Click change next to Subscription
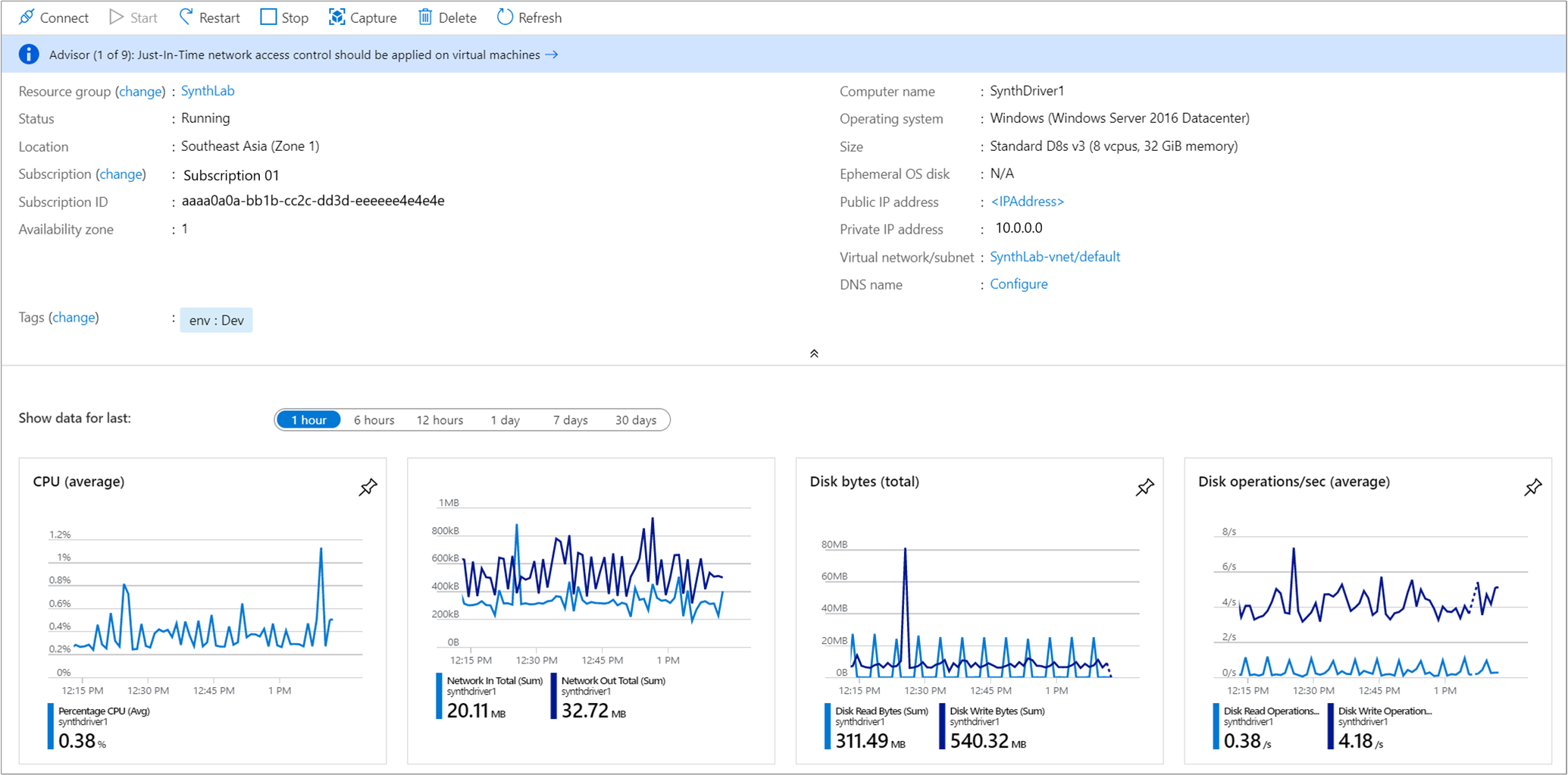Viewport: 1568px width, 775px height. point(121,174)
